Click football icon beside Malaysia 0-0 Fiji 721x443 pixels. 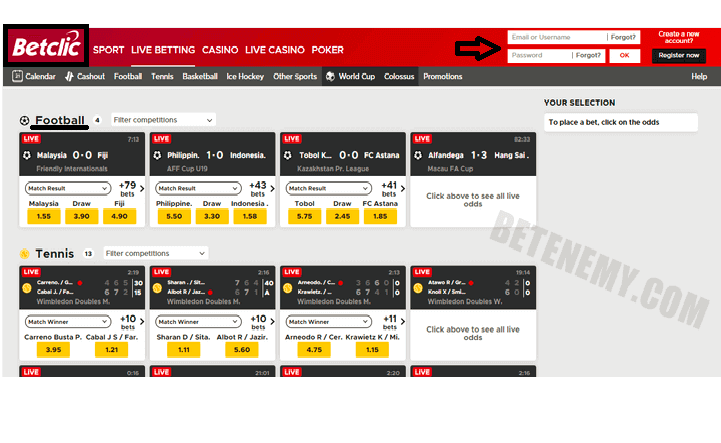27,155
